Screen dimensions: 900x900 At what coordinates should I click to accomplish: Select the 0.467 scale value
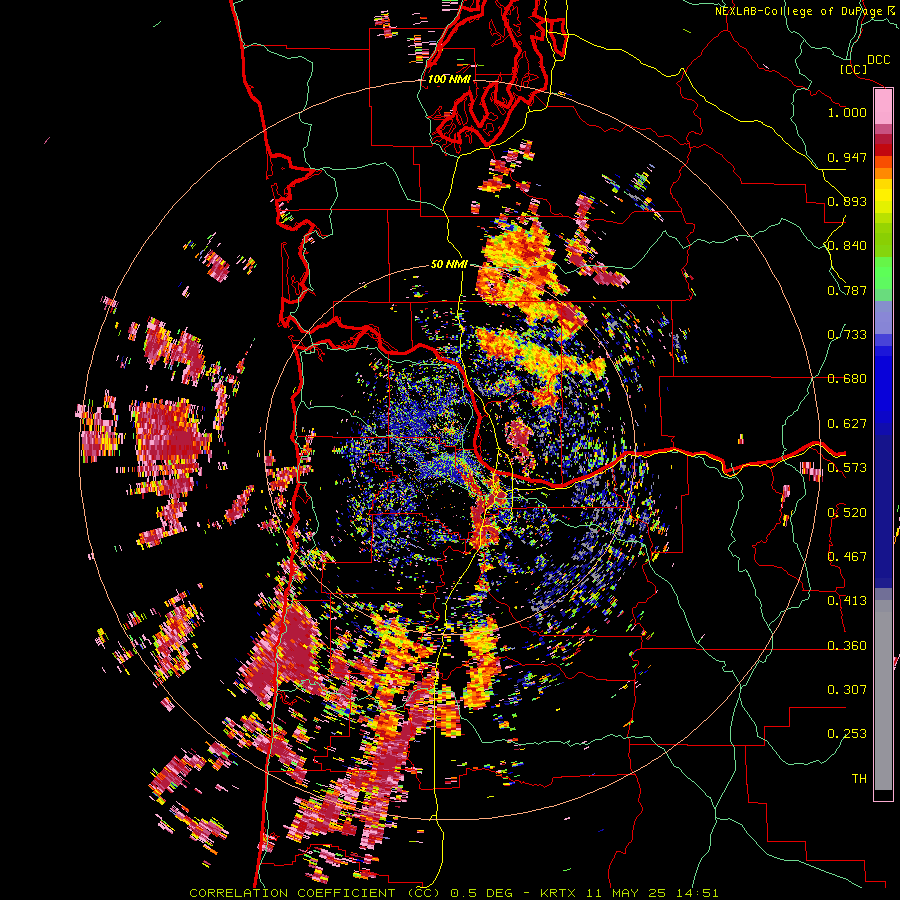click(x=847, y=557)
